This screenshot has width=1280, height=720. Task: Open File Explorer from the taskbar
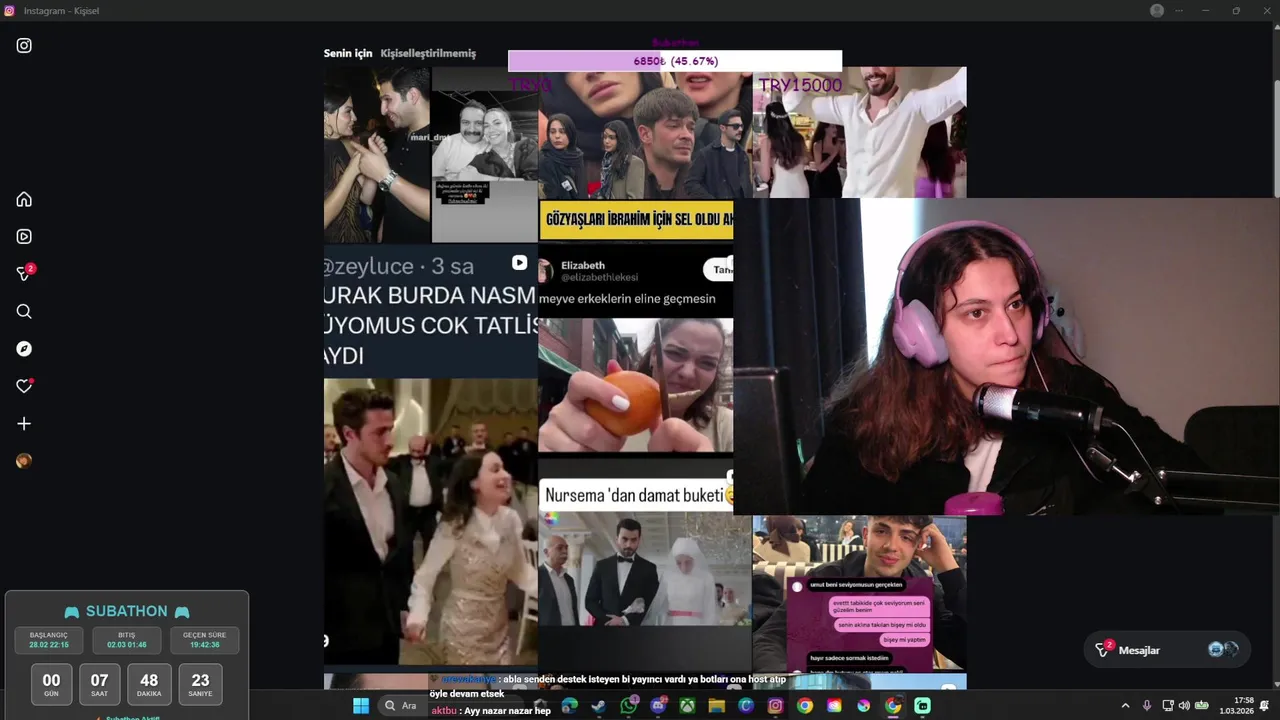[x=716, y=706]
